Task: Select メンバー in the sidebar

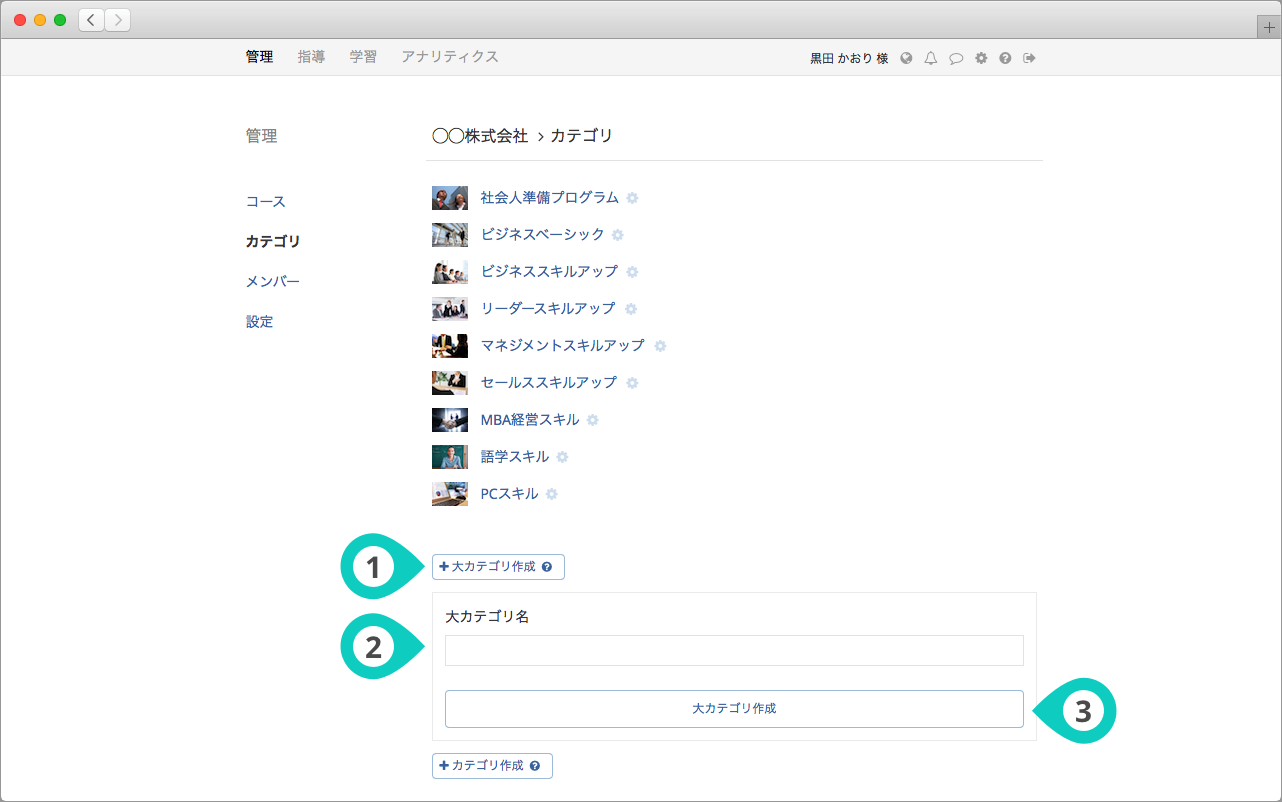Action: coord(272,282)
